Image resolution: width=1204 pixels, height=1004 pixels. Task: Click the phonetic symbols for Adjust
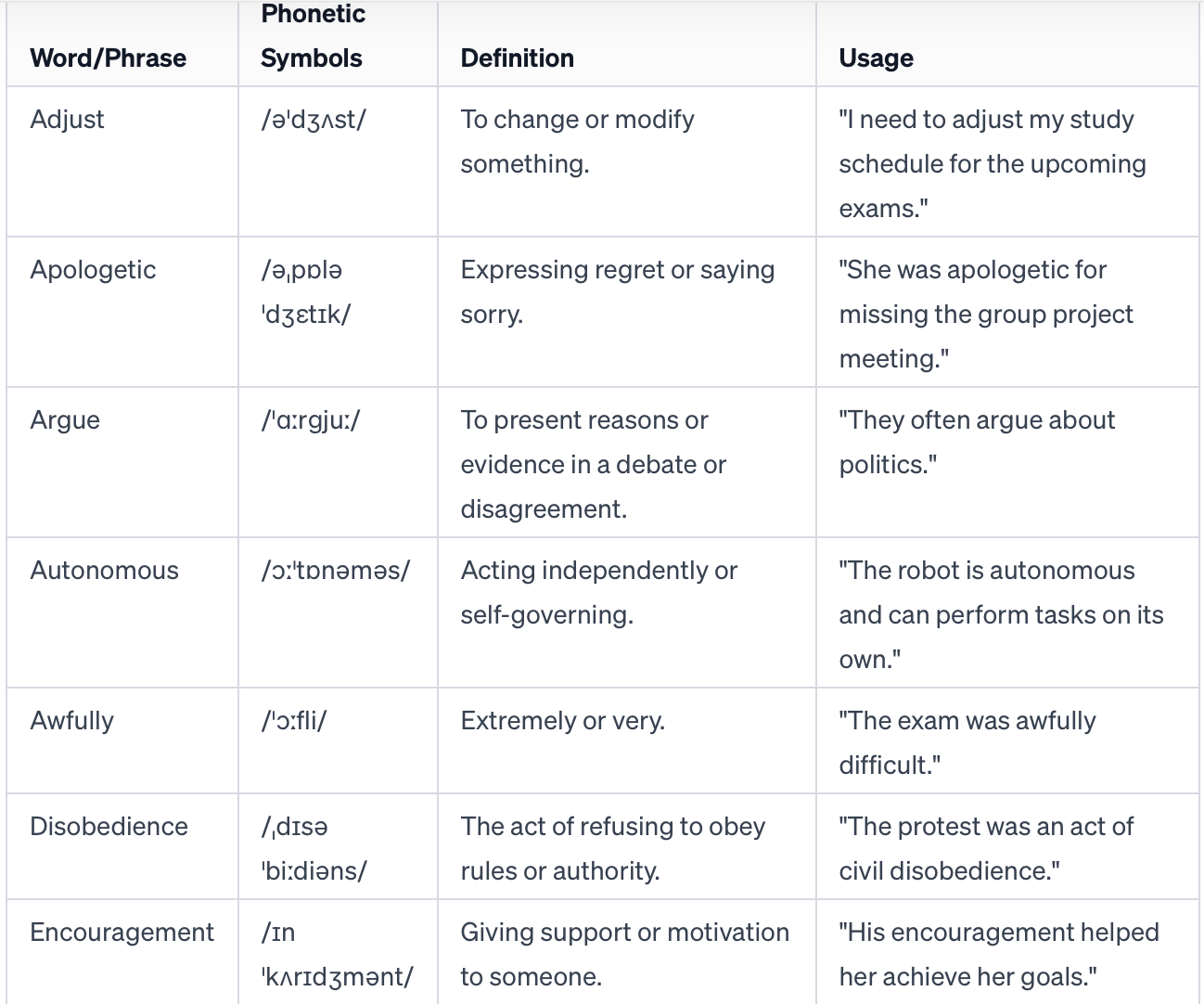click(x=314, y=120)
